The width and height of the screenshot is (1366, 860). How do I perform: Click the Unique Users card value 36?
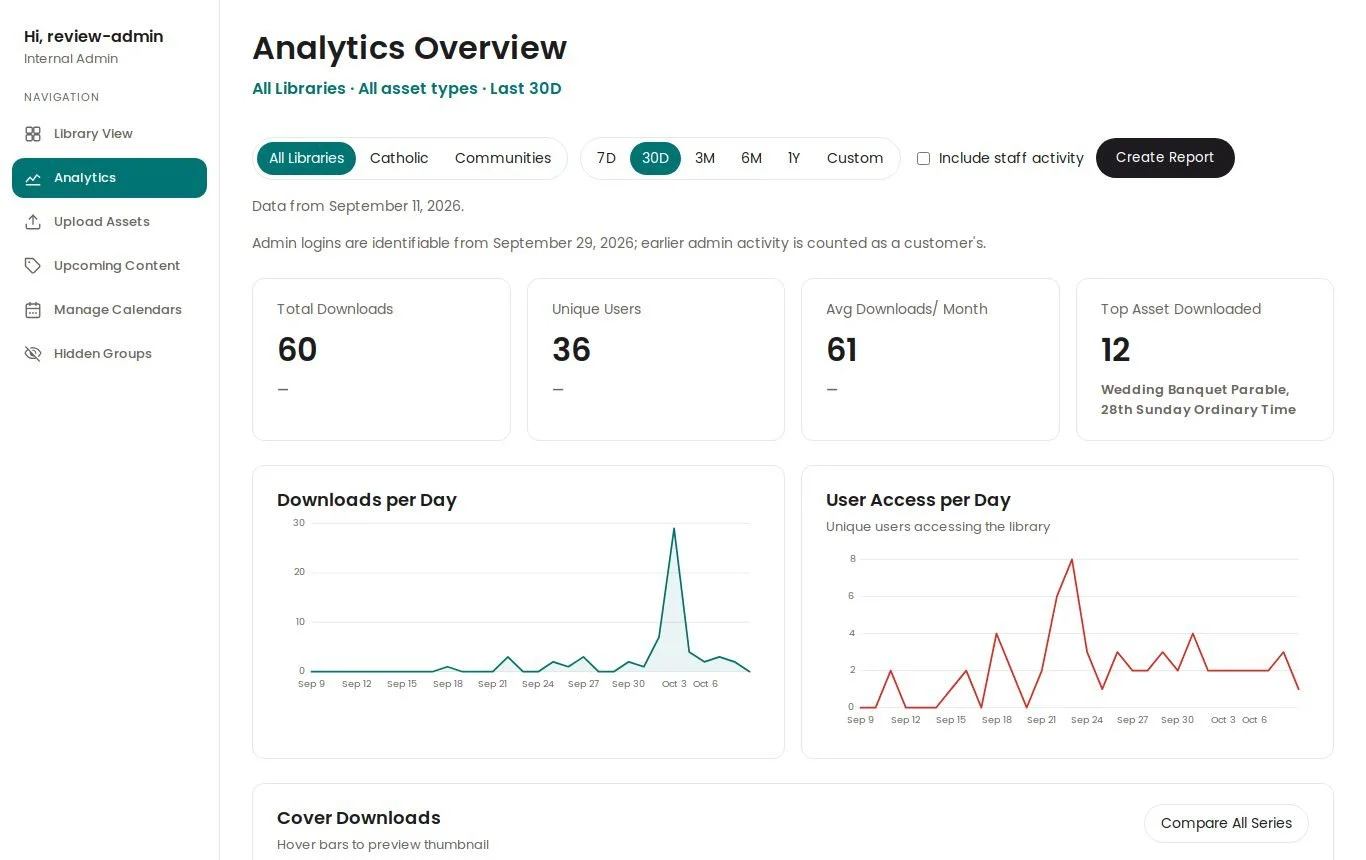click(x=571, y=350)
